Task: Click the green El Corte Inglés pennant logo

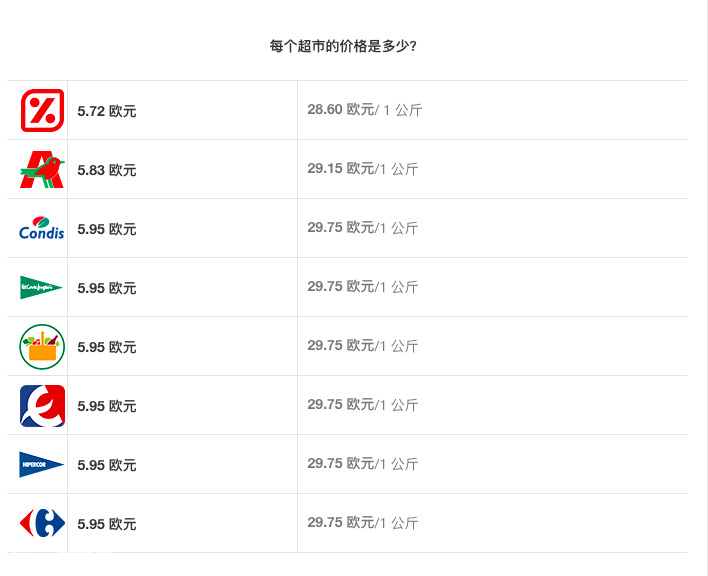Action: pyautogui.click(x=42, y=287)
